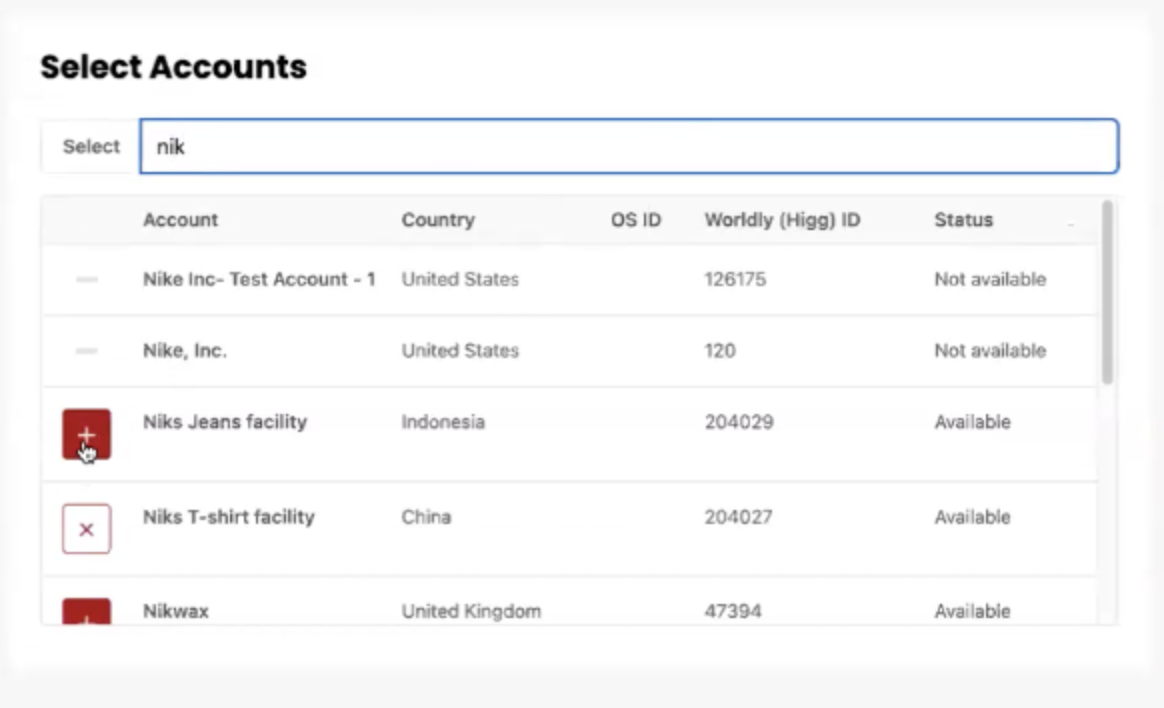Click the Higg ID 47394

(733, 611)
